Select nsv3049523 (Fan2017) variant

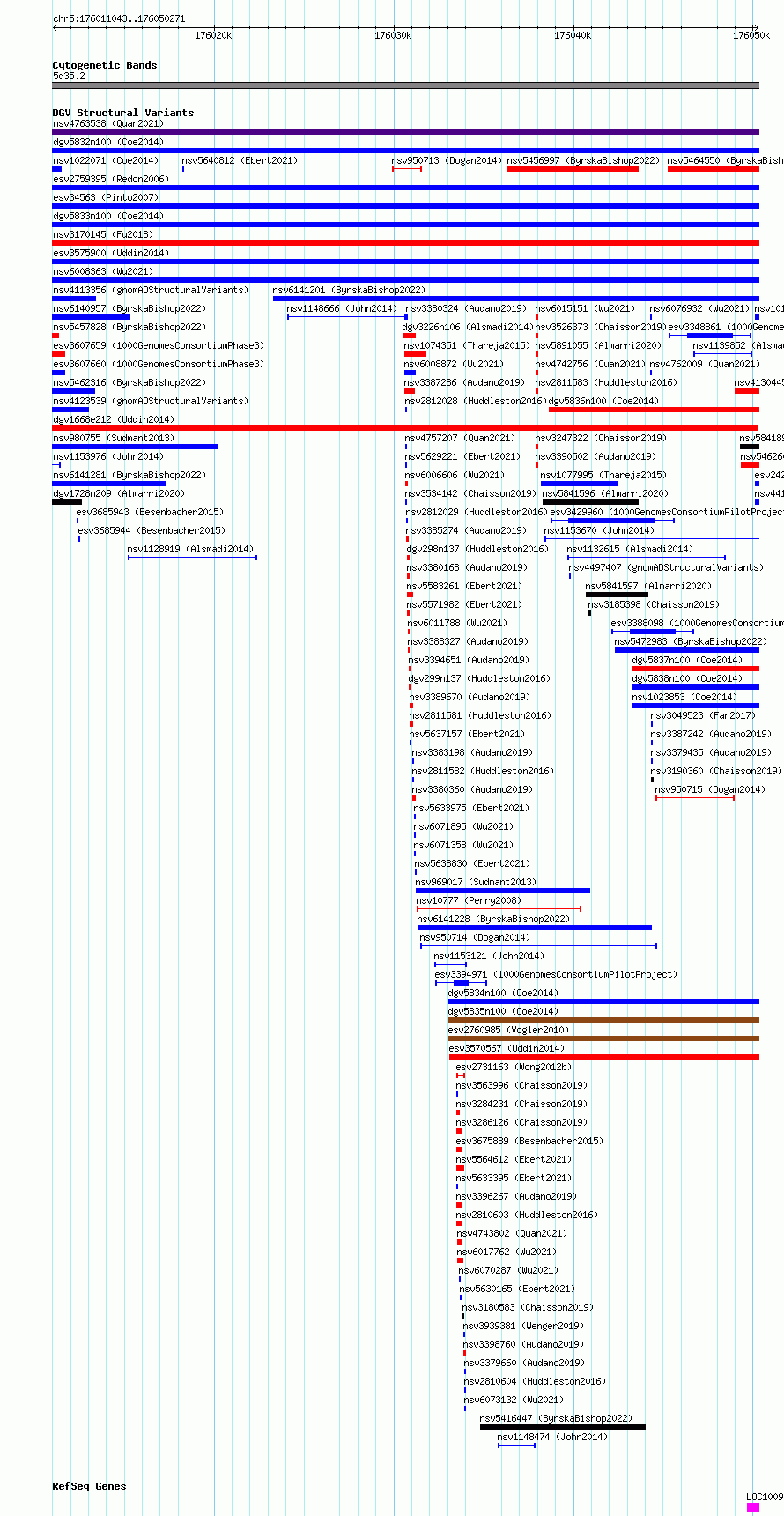pyautogui.click(x=703, y=715)
